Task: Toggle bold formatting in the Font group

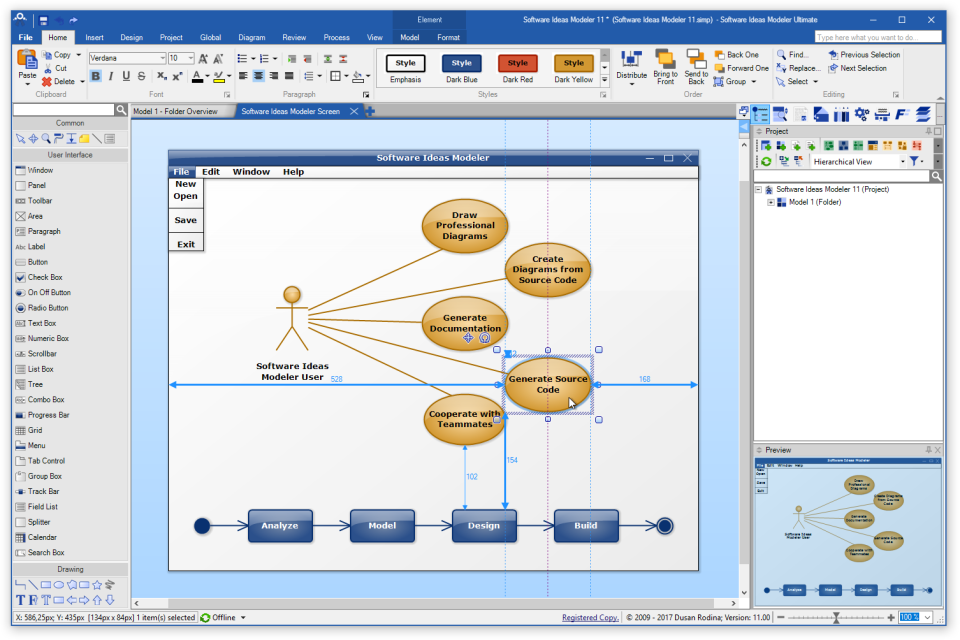Action: (x=95, y=75)
